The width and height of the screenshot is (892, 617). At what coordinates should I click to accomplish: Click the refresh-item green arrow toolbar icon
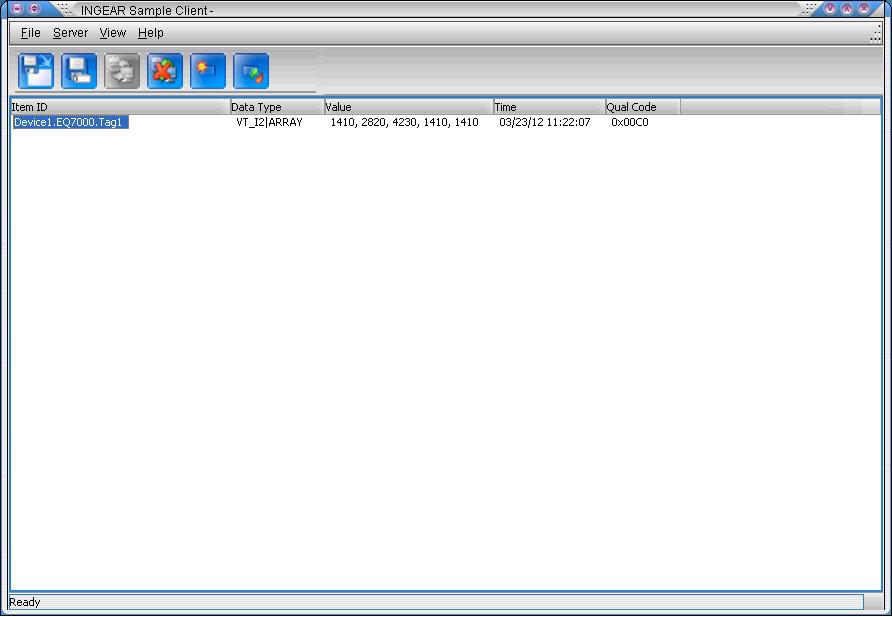click(251, 71)
